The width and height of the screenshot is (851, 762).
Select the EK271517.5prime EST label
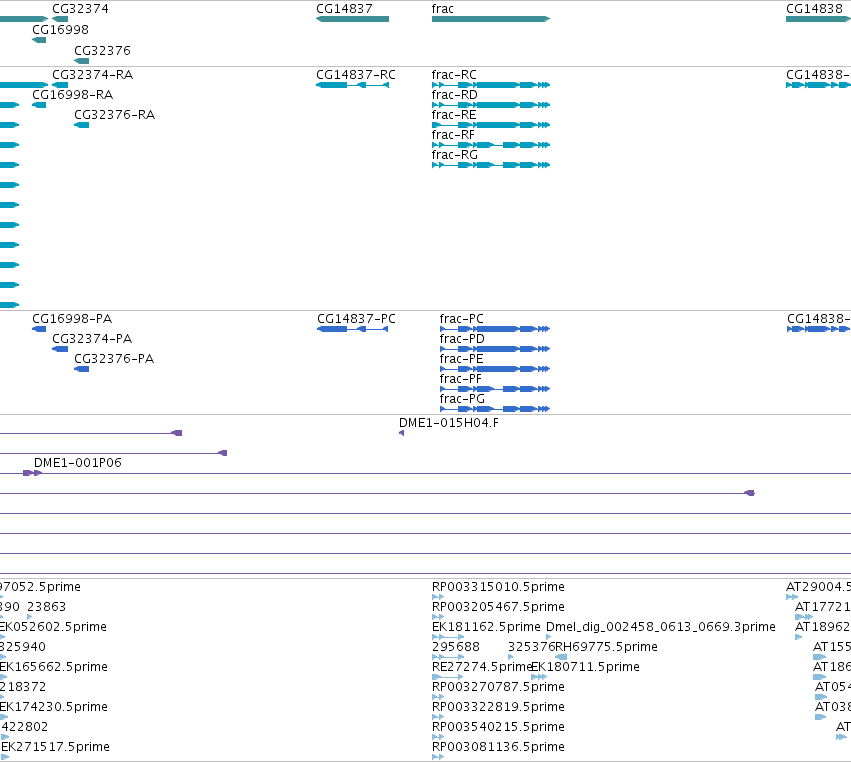tap(55, 747)
